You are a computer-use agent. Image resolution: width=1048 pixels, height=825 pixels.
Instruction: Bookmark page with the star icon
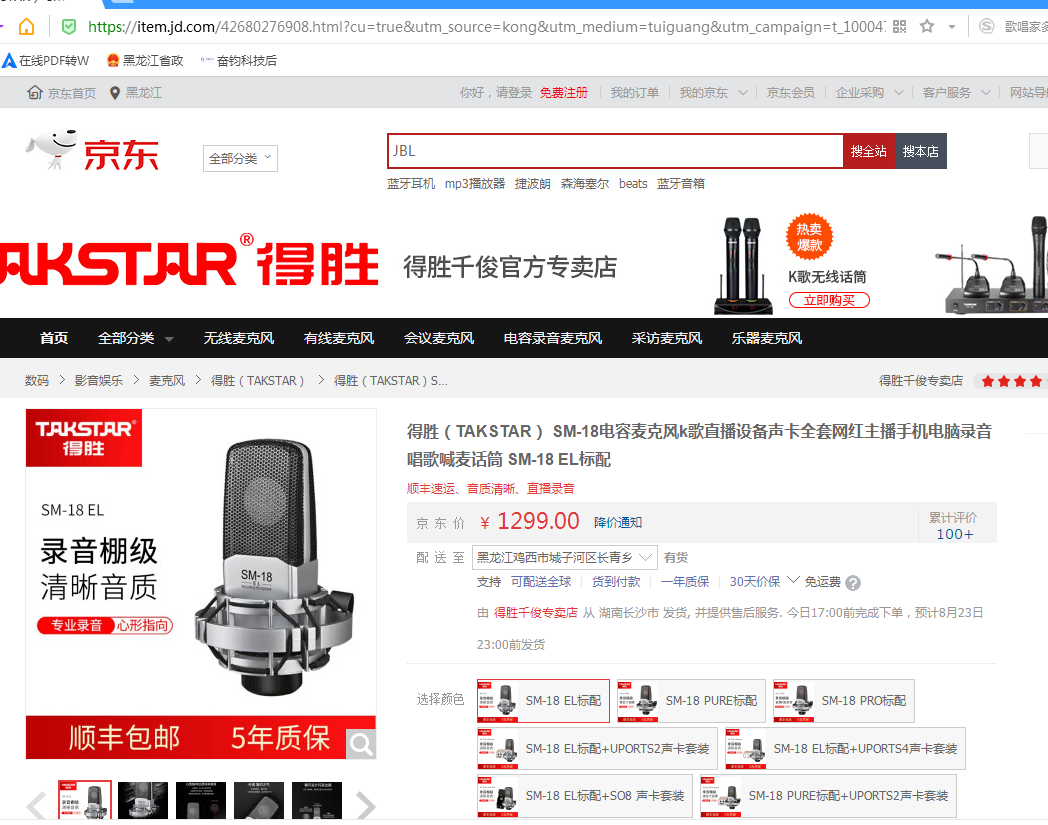click(927, 27)
